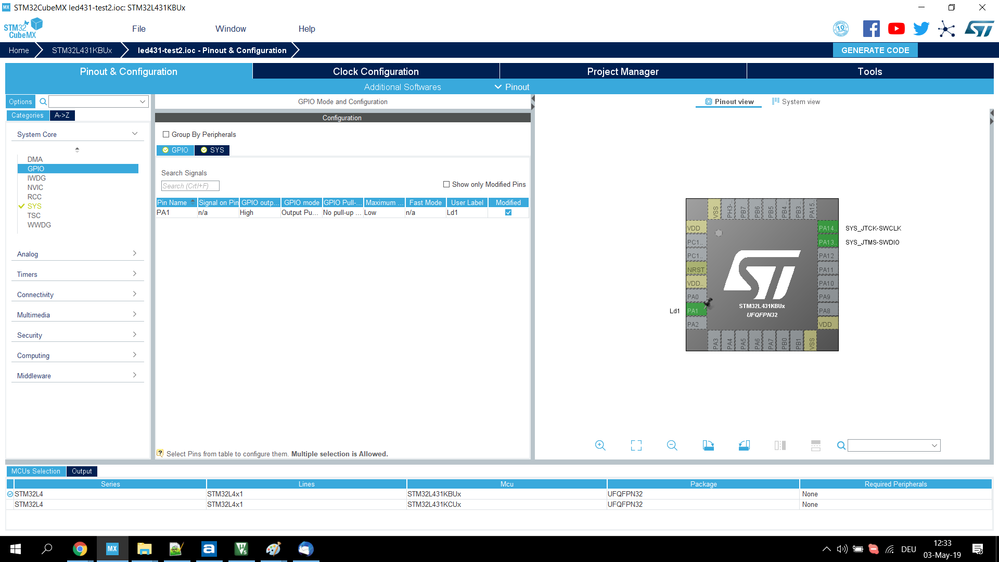Image resolution: width=999 pixels, height=562 pixels.
Task: Toggle Modified checkbox for PA1 row
Action: pos(508,212)
